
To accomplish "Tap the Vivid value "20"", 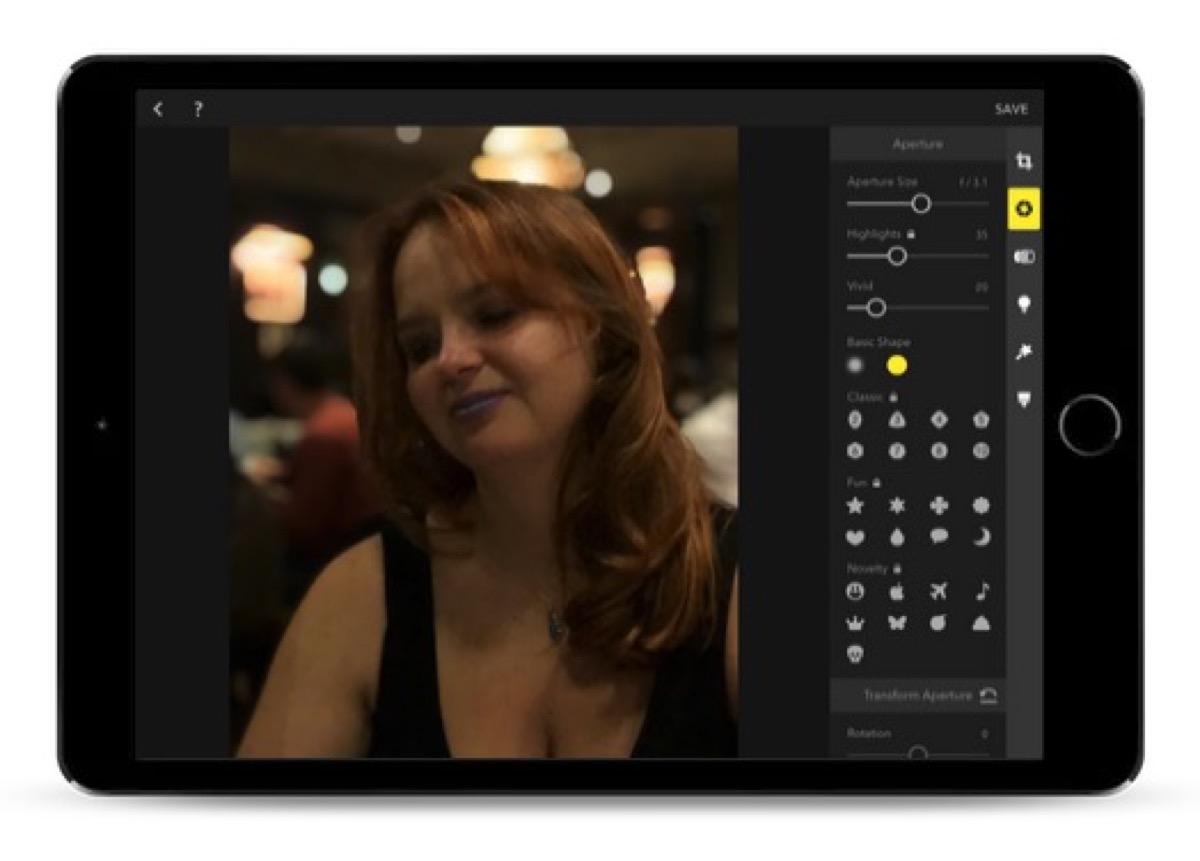I will pyautogui.click(x=981, y=286).
